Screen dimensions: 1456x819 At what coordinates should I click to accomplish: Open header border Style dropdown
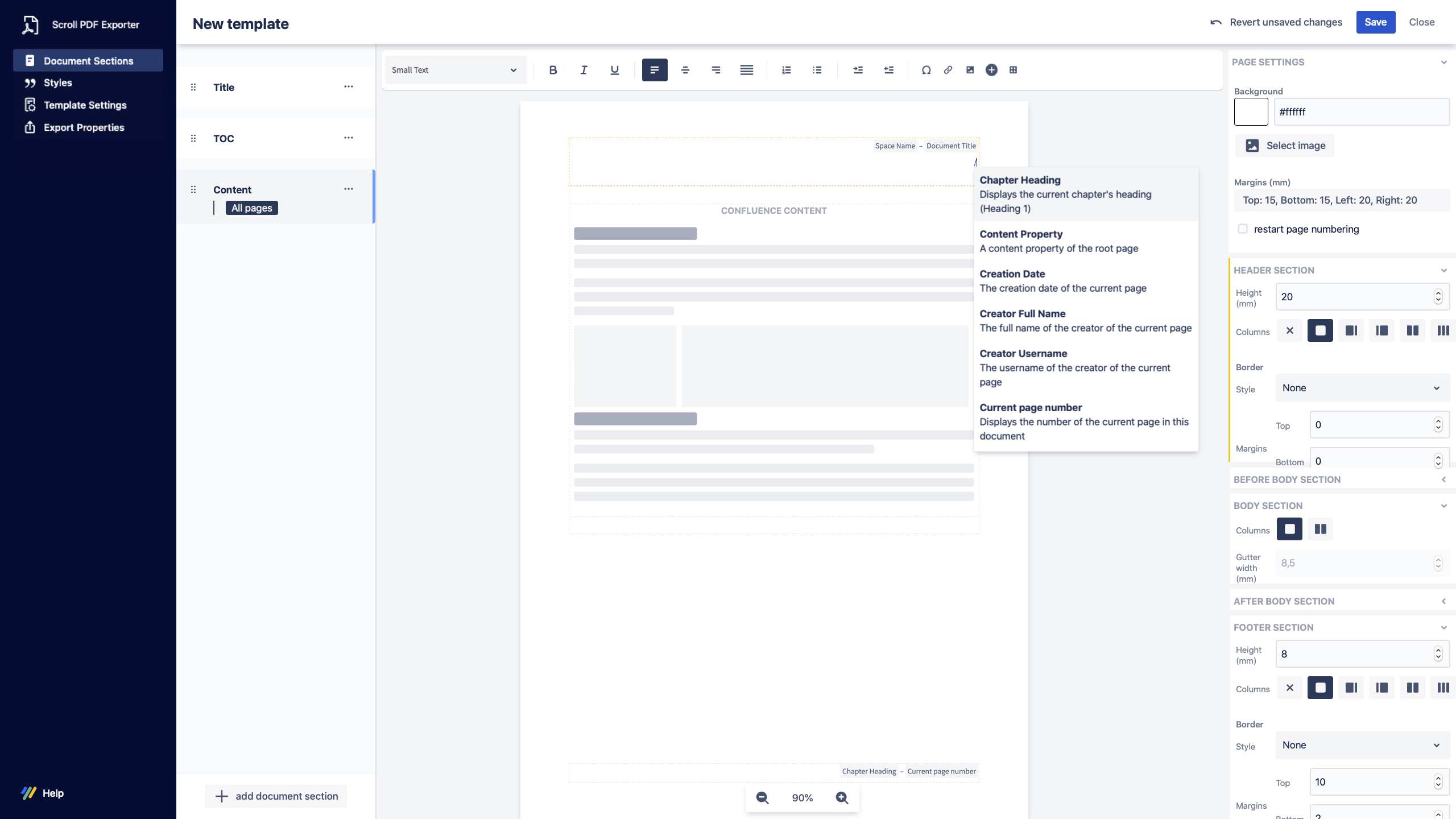point(1362,388)
